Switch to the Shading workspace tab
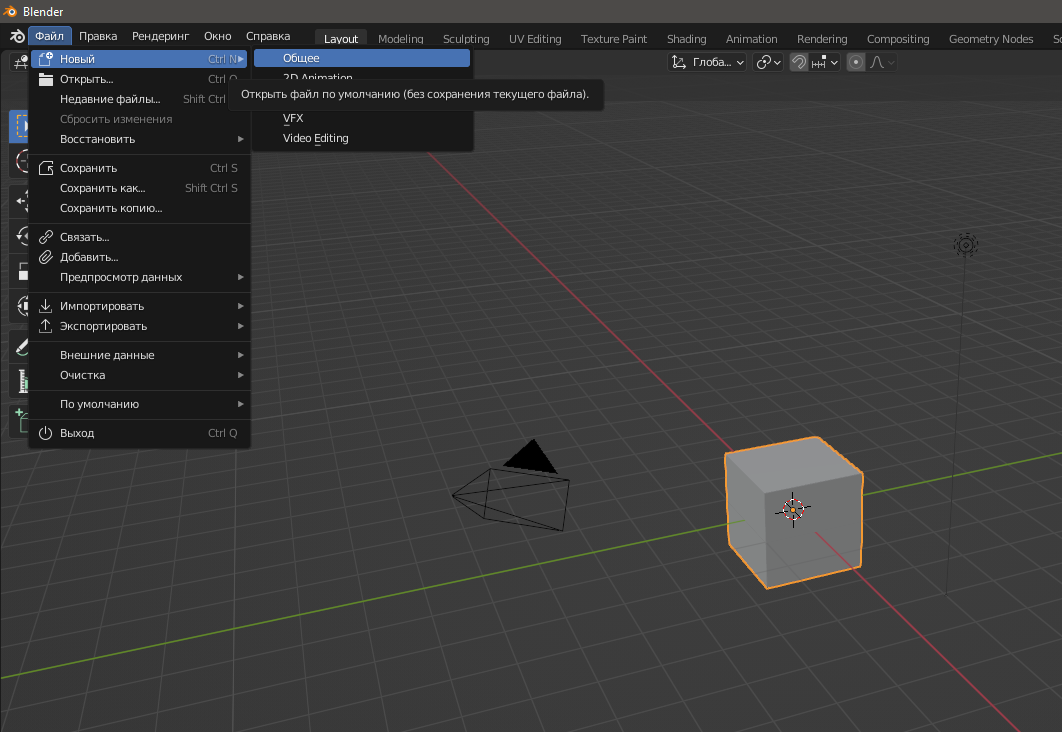 click(686, 39)
